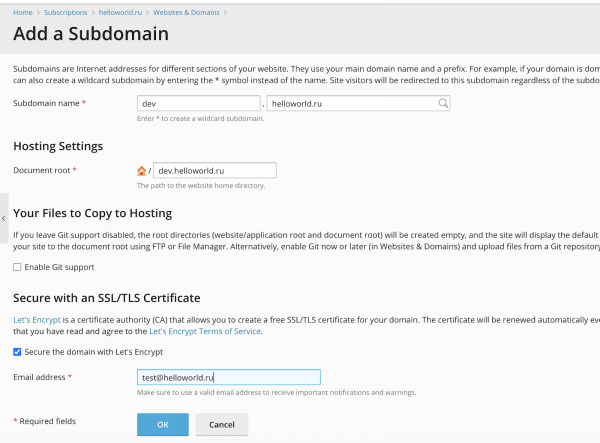Focus the Subdomain name field containing dev
This screenshot has height=443, width=600.
click(198, 103)
